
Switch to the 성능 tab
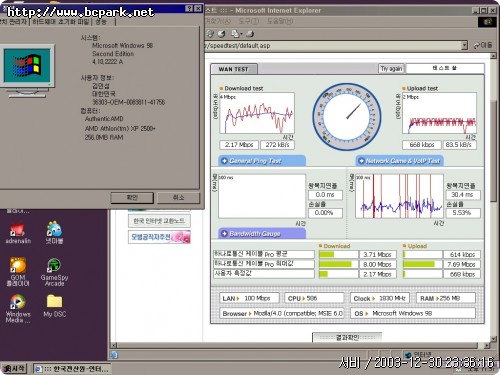103,22
